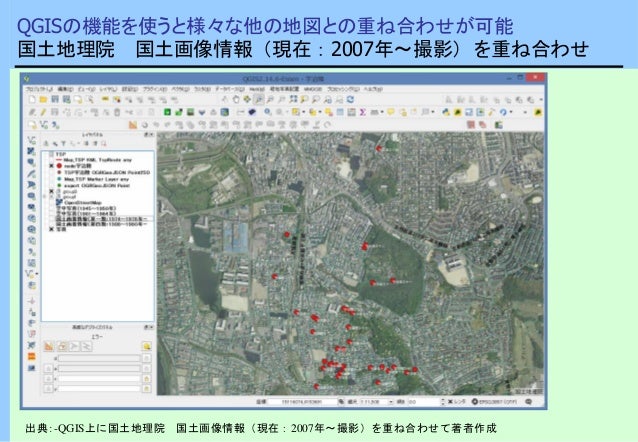The width and height of the screenshot is (638, 442).
Task: Close the Layers panel
Action: (151, 135)
